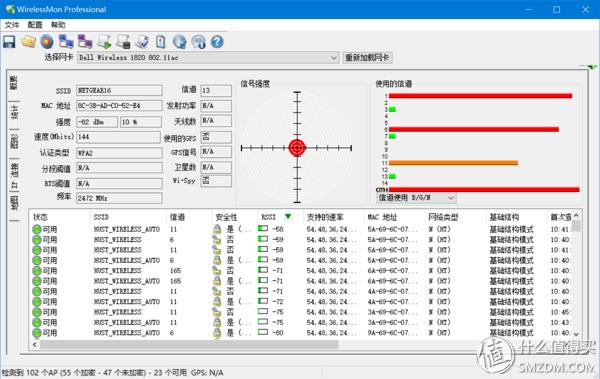Click the globe with arrow toolbar icon
The image size is (600, 379).
coord(179,42)
